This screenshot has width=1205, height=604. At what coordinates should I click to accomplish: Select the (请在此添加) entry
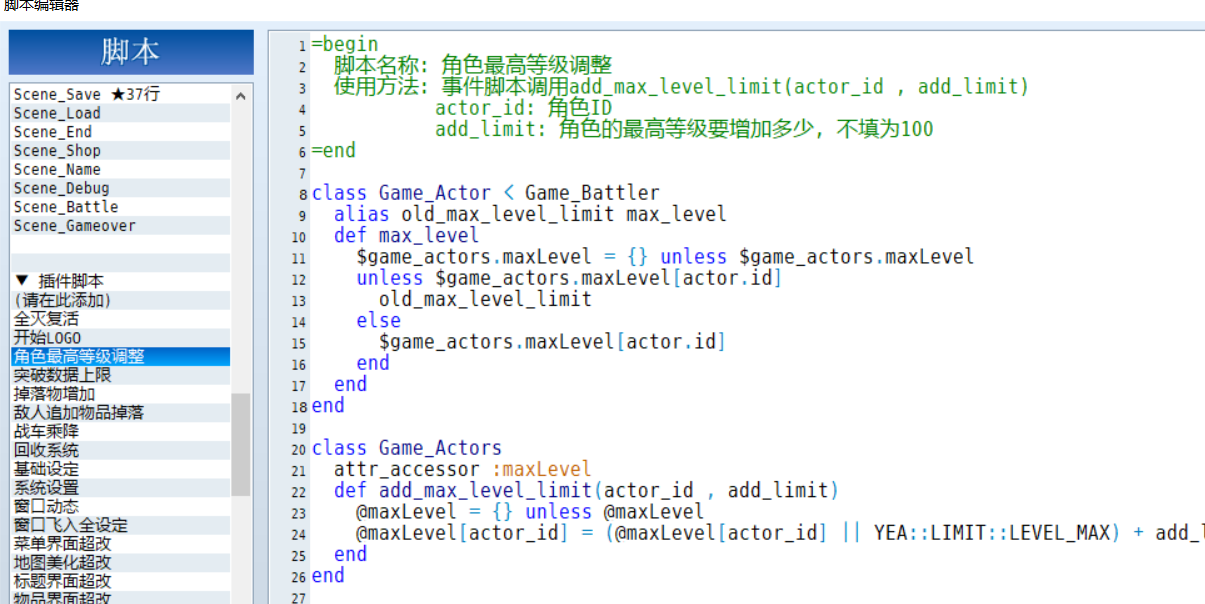pyautogui.click(x=121, y=300)
